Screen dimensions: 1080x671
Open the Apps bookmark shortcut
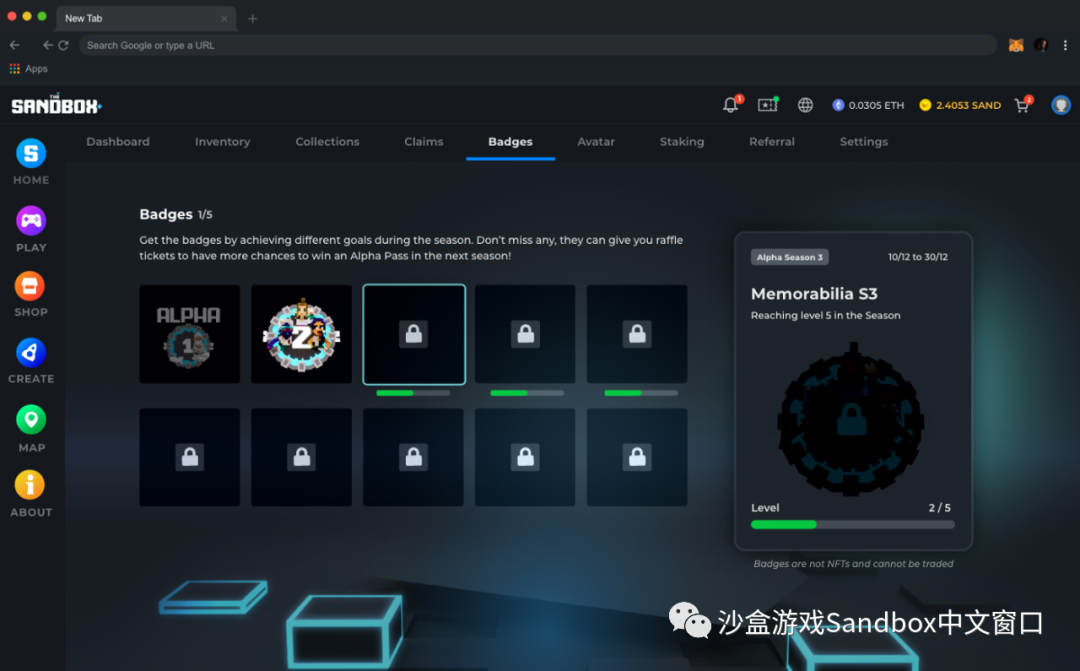pos(28,69)
